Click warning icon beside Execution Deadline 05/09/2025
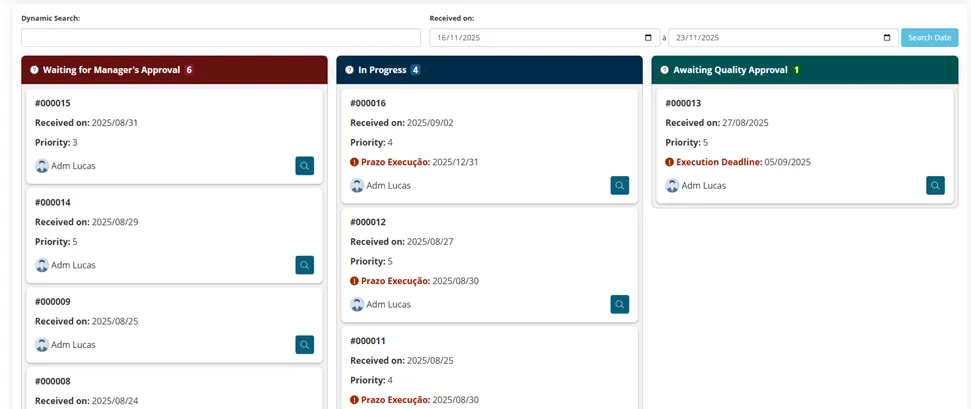 tap(669, 162)
